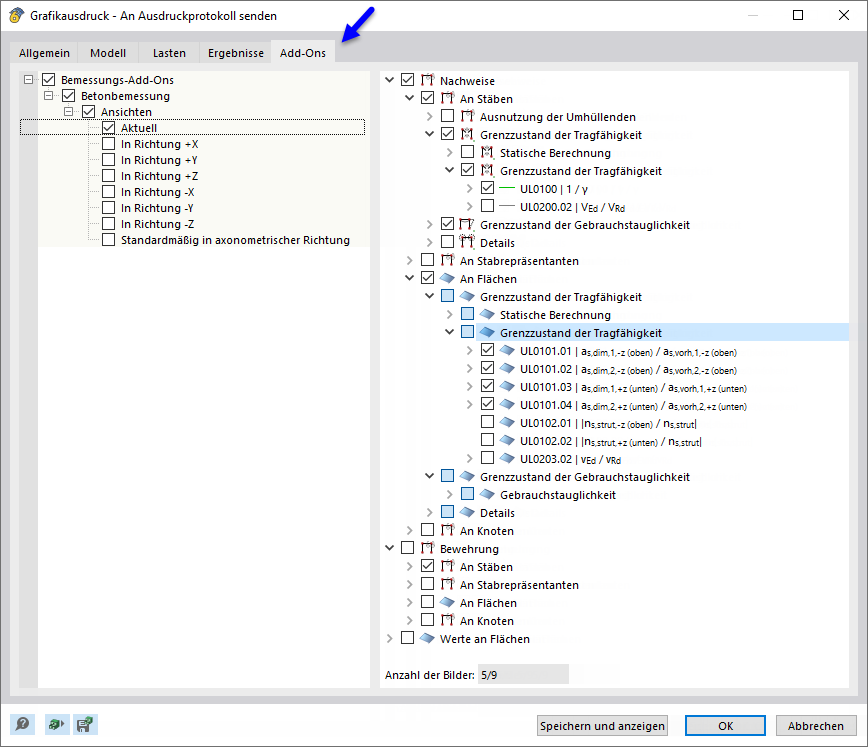Viewport: 868px width, 747px height.
Task: Open the Lasten tab
Action: click(169, 53)
